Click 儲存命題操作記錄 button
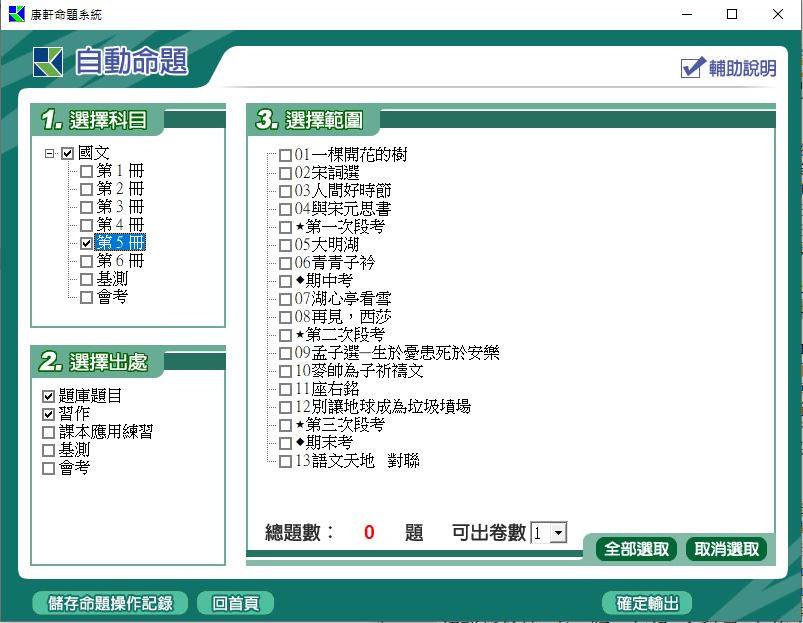Viewport: 803px width, 623px height. [x=110, y=603]
